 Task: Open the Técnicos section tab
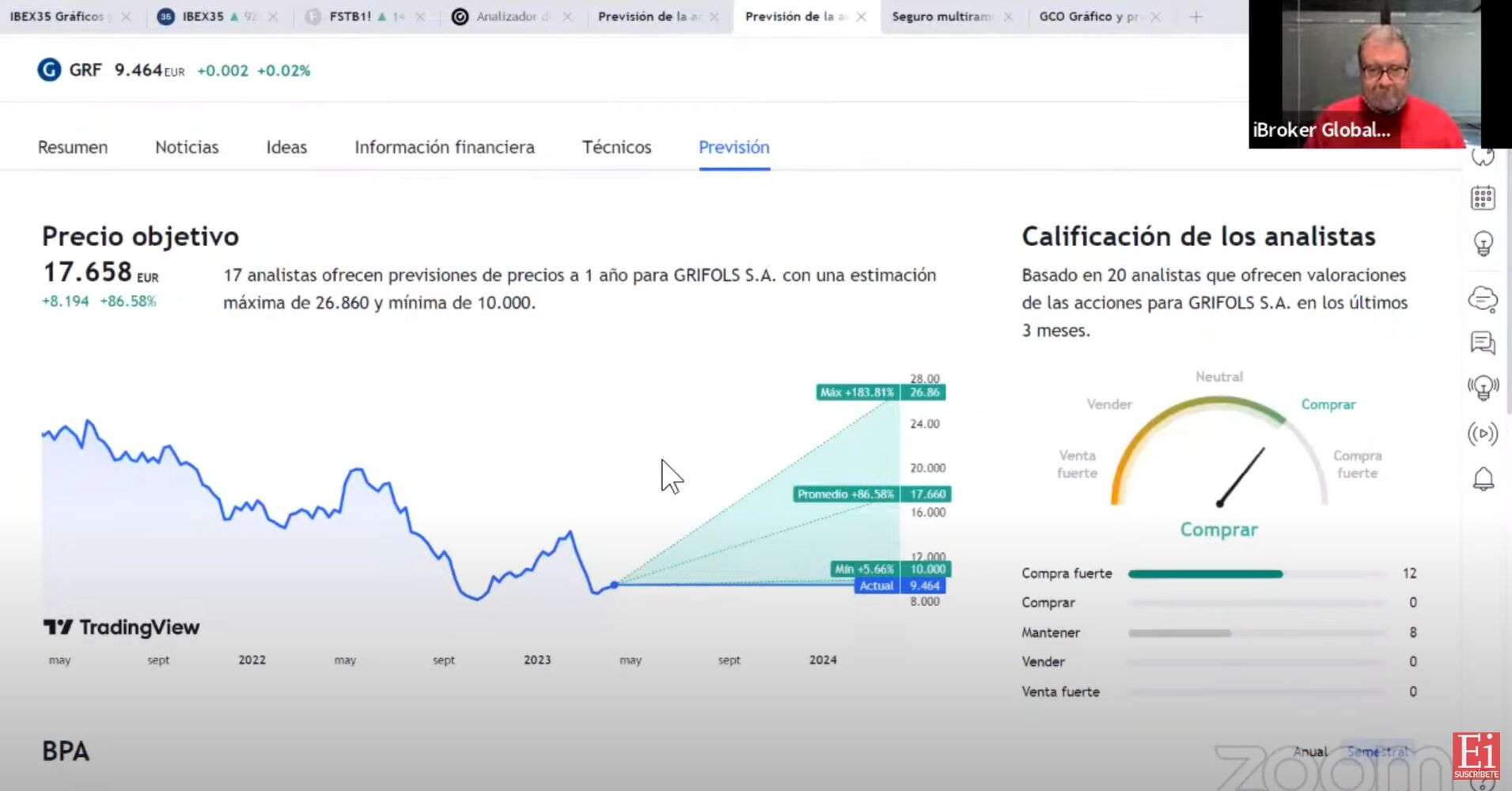pos(617,147)
